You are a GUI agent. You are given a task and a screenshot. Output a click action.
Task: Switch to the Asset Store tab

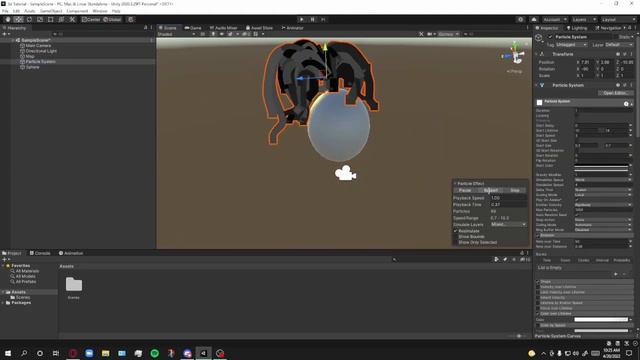click(259, 28)
